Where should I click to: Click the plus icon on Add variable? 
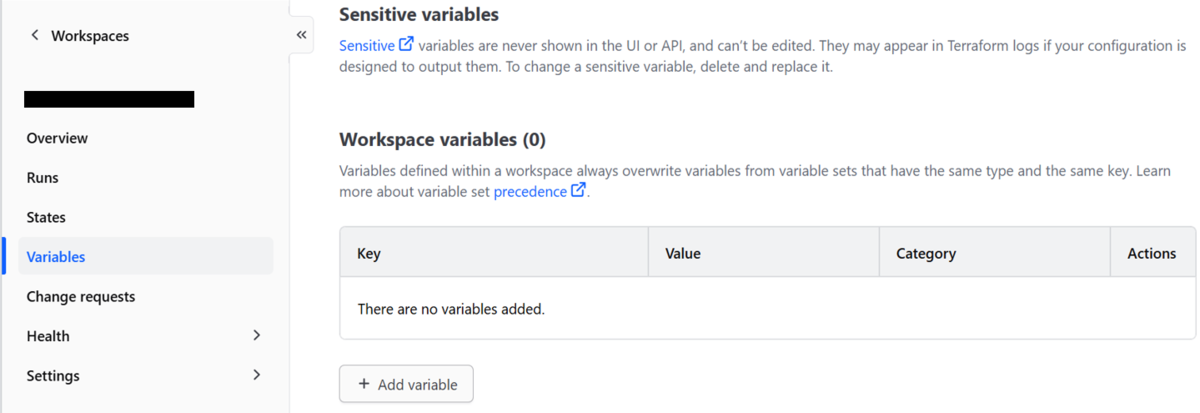(364, 384)
